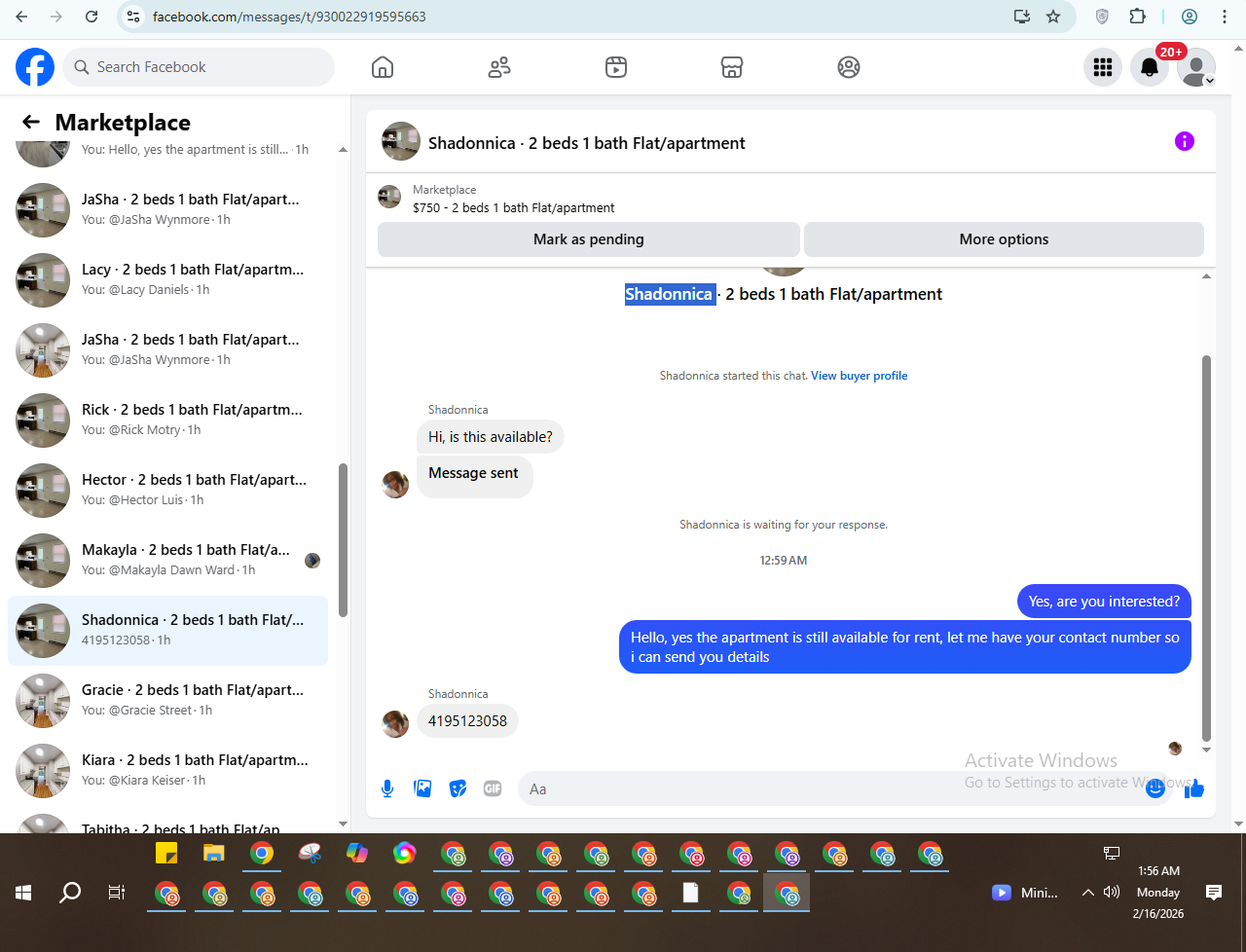Image resolution: width=1246 pixels, height=952 pixels.
Task: Open Windows taskbar search
Action: 70,893
